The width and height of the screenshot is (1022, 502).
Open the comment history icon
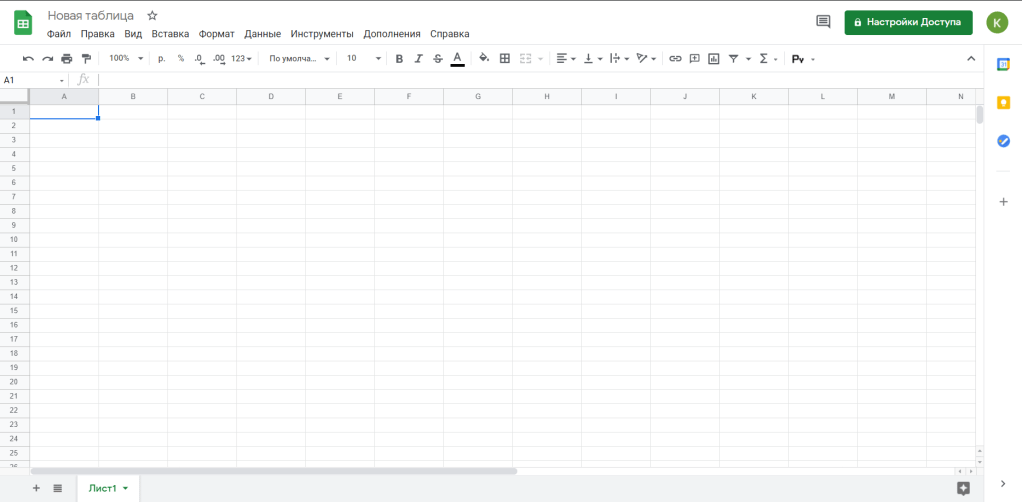coord(823,22)
